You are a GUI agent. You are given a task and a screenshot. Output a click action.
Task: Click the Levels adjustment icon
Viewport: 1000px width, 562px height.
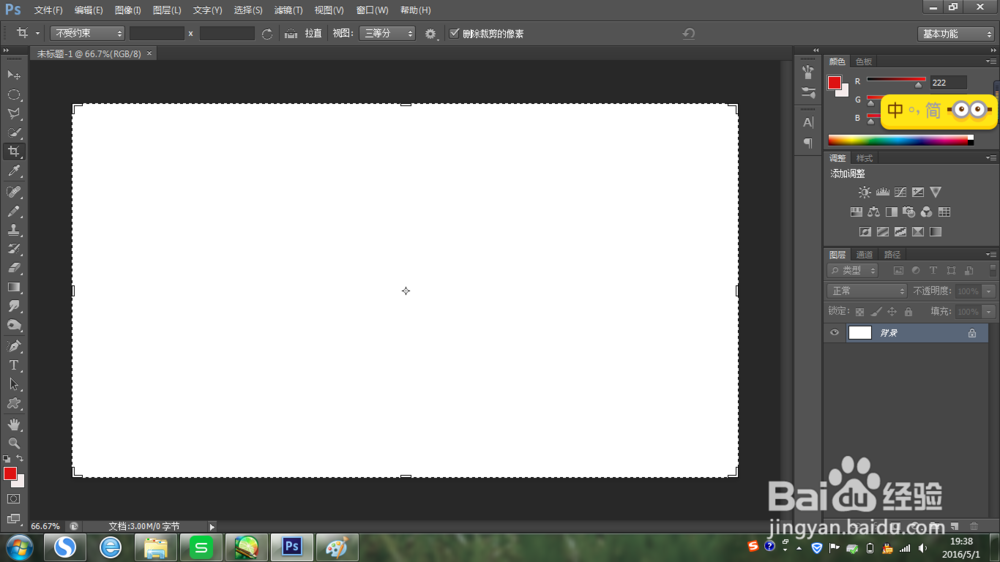click(x=882, y=192)
